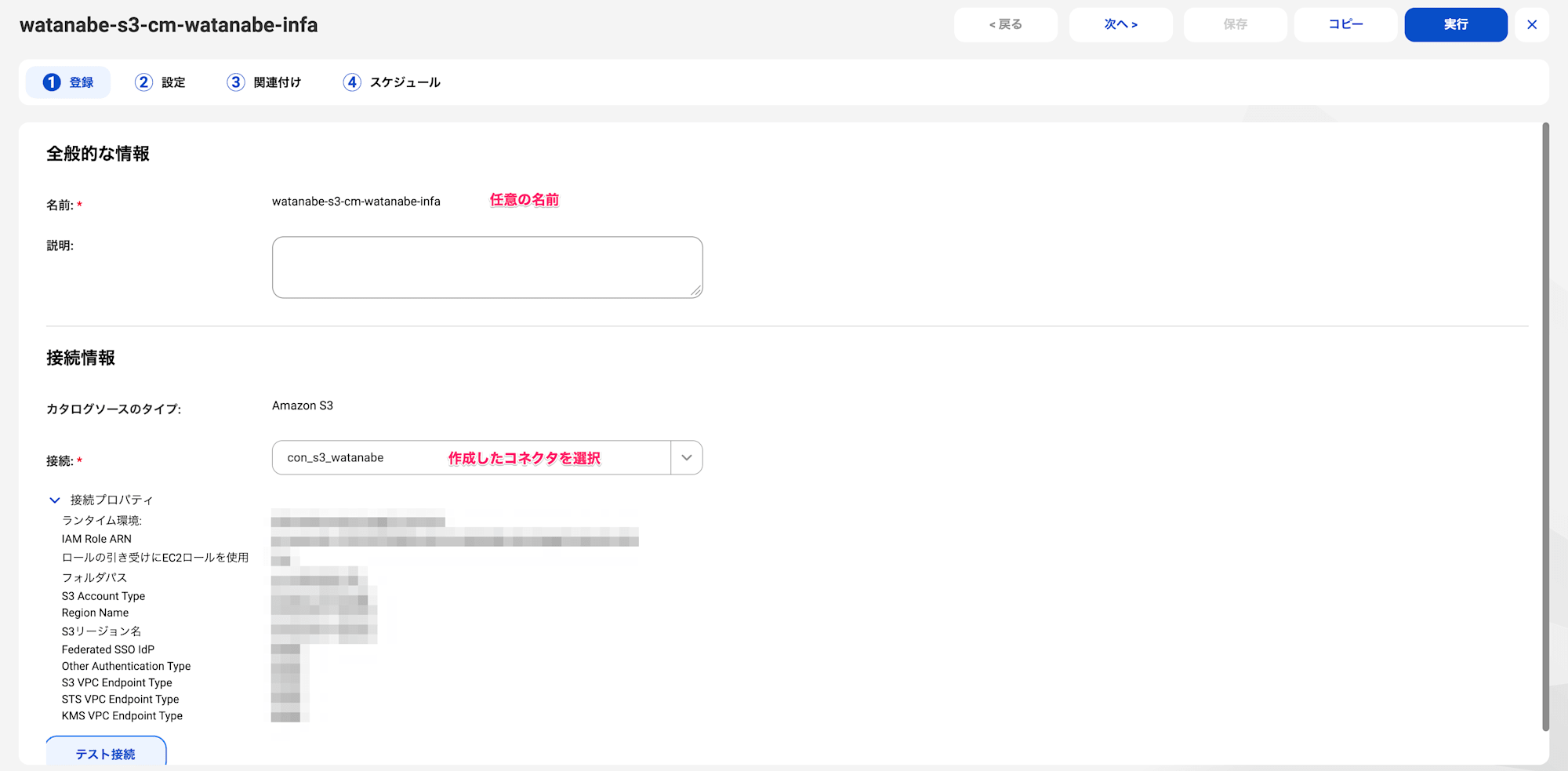Screen dimensions: 1568x771
Task: Click the Federated SSO IdP label
Action: pyautogui.click(x=108, y=649)
